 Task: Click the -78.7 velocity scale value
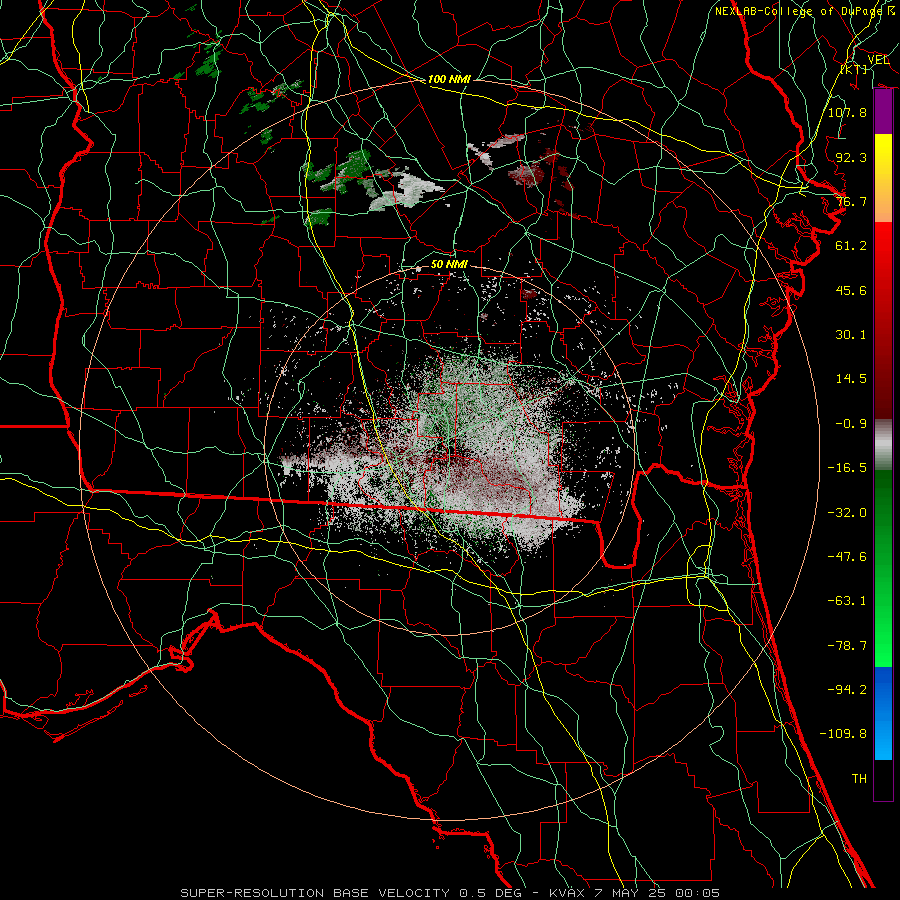point(847,646)
